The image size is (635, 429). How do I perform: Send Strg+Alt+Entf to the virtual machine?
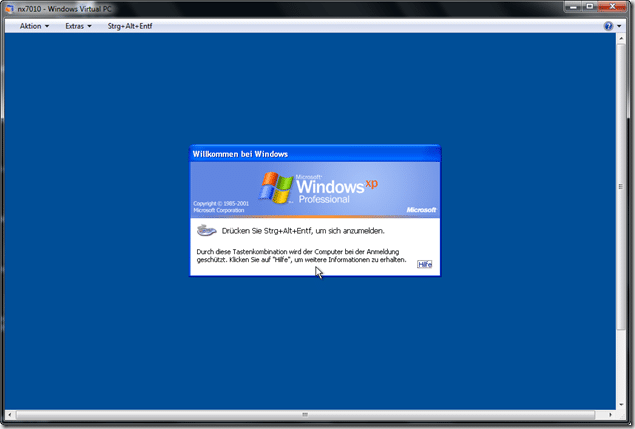[130, 26]
